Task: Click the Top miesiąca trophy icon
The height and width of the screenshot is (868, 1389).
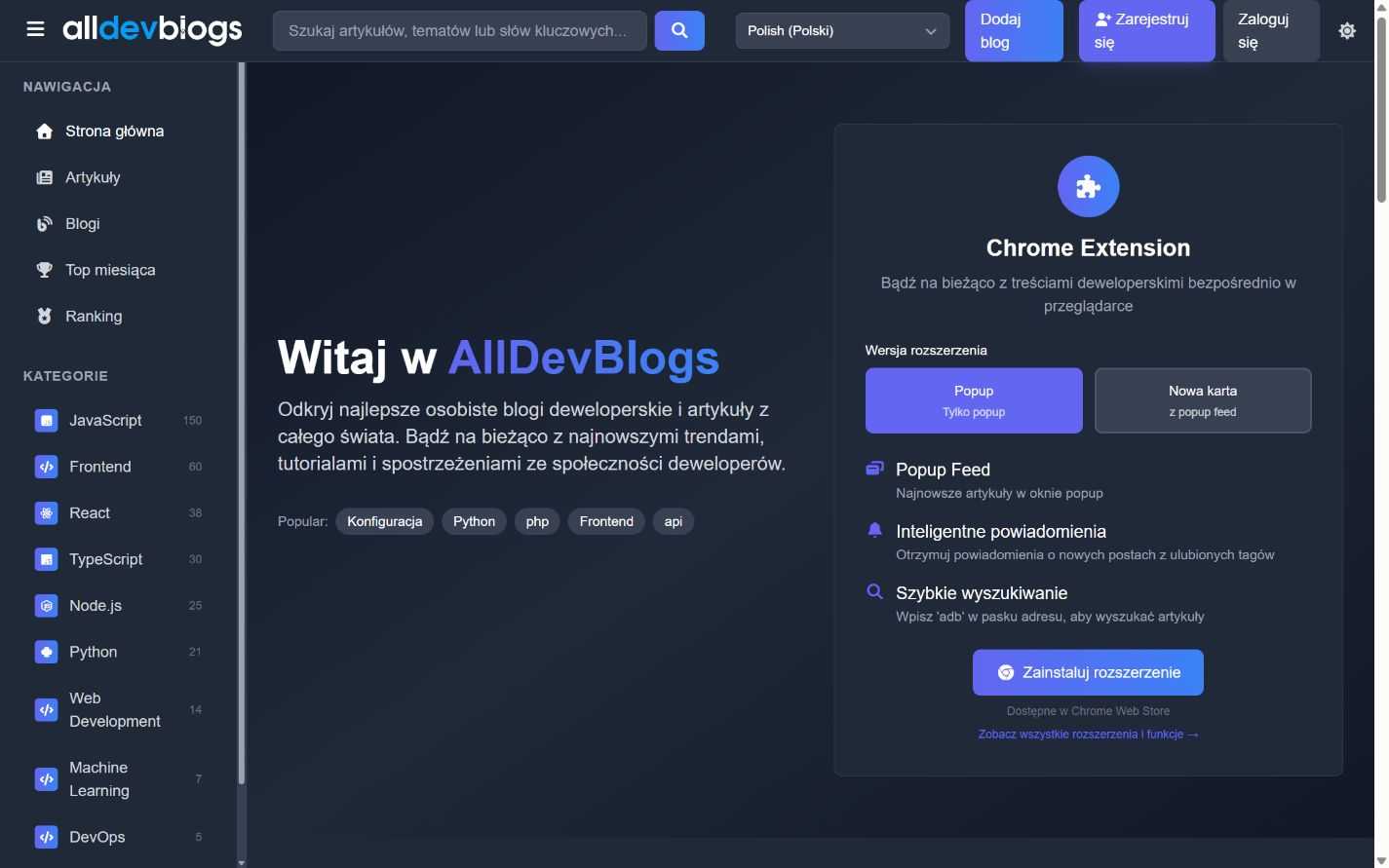Action: [44, 270]
